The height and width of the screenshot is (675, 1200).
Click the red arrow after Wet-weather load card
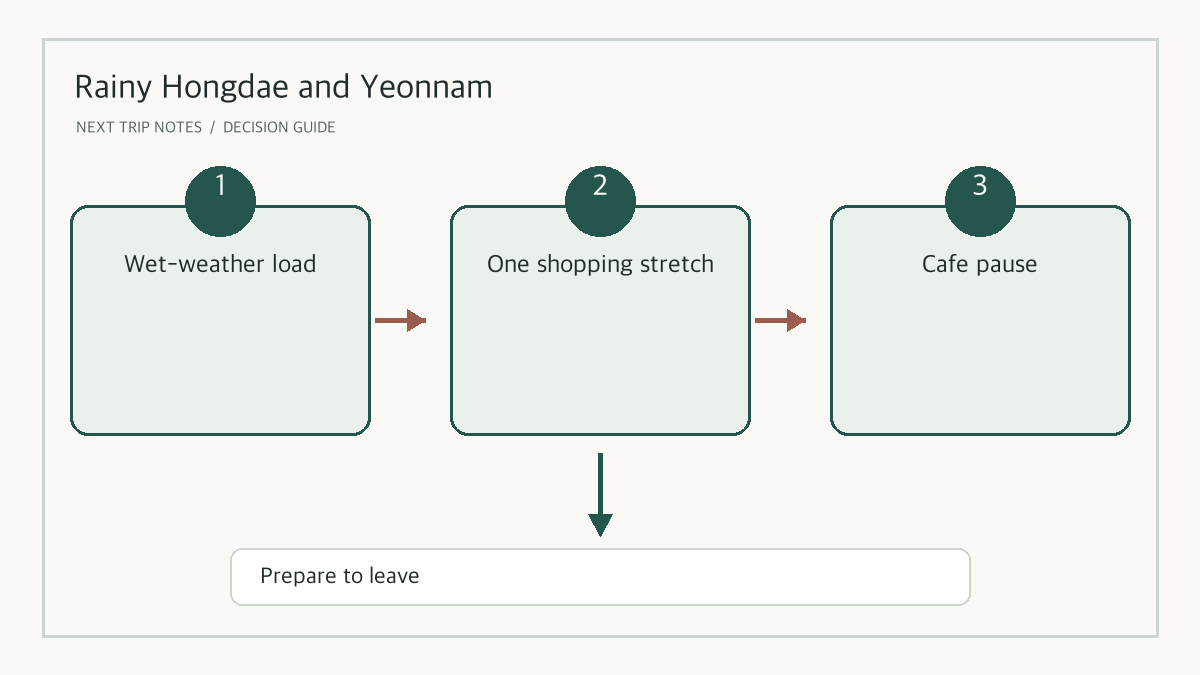pyautogui.click(x=400, y=320)
